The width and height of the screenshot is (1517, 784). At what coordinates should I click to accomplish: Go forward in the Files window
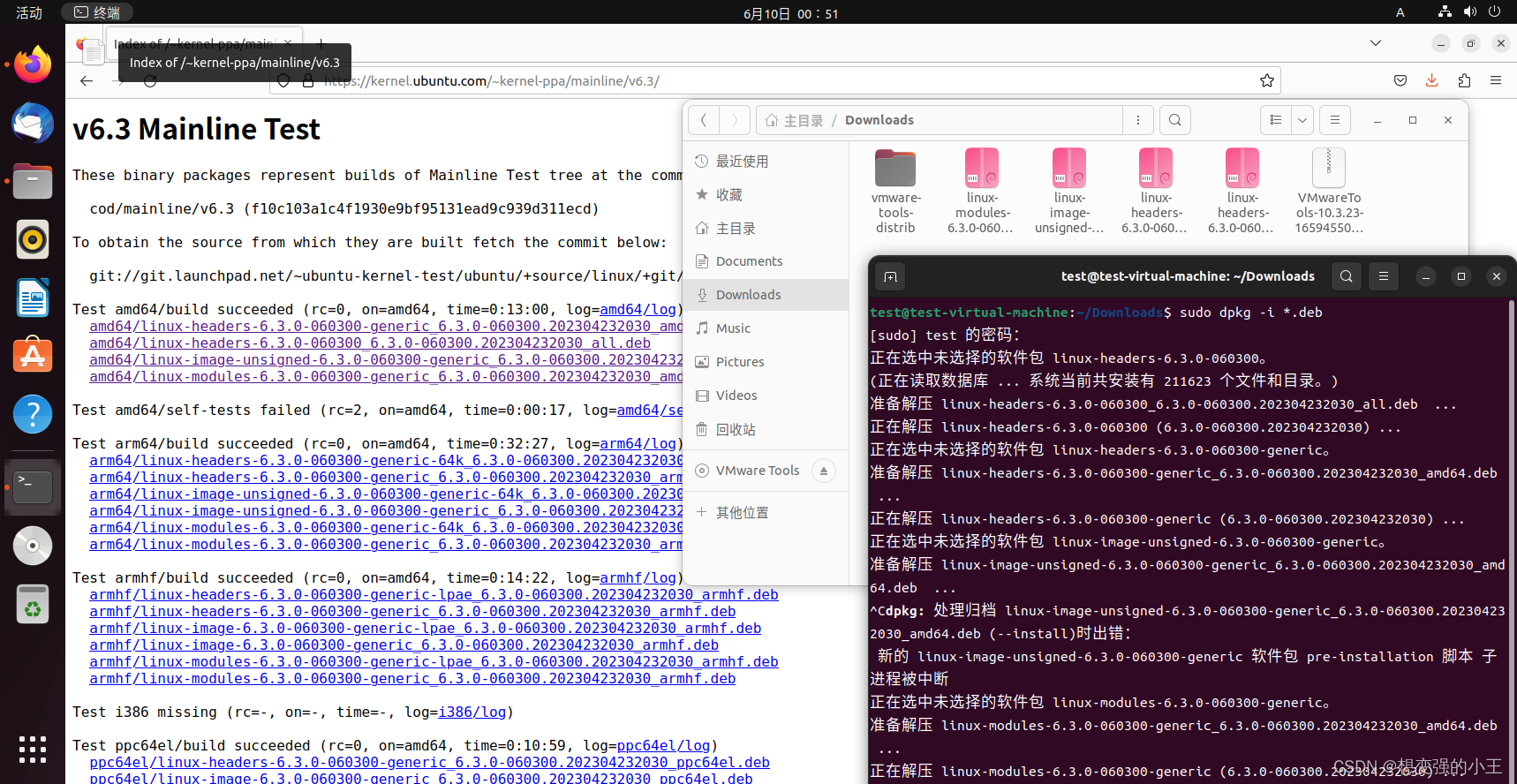[735, 120]
